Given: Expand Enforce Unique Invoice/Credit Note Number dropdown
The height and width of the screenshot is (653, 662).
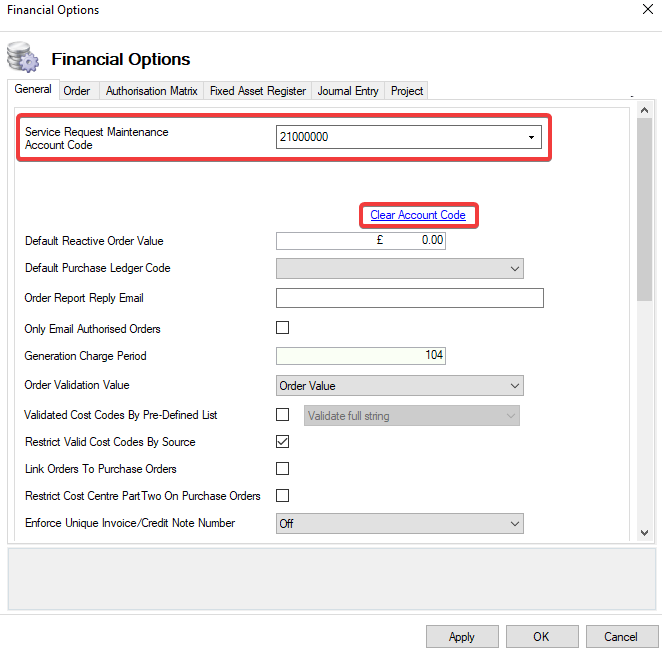Looking at the screenshot, I should click(514, 524).
